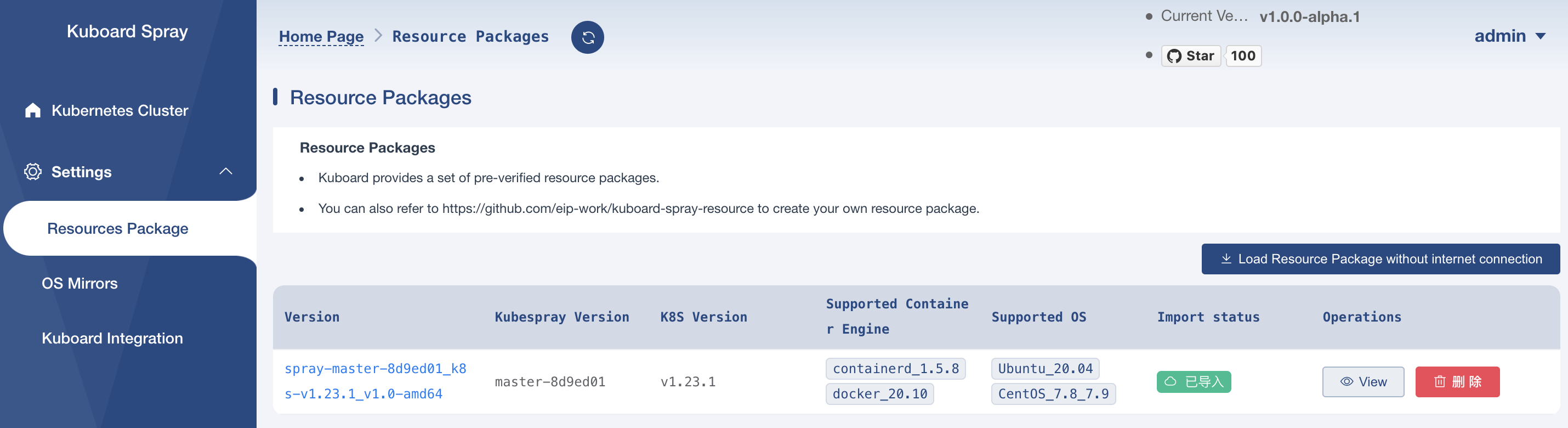Select Resources Package in sidebar
Image resolution: width=1568 pixels, height=428 pixels.
pos(117,228)
